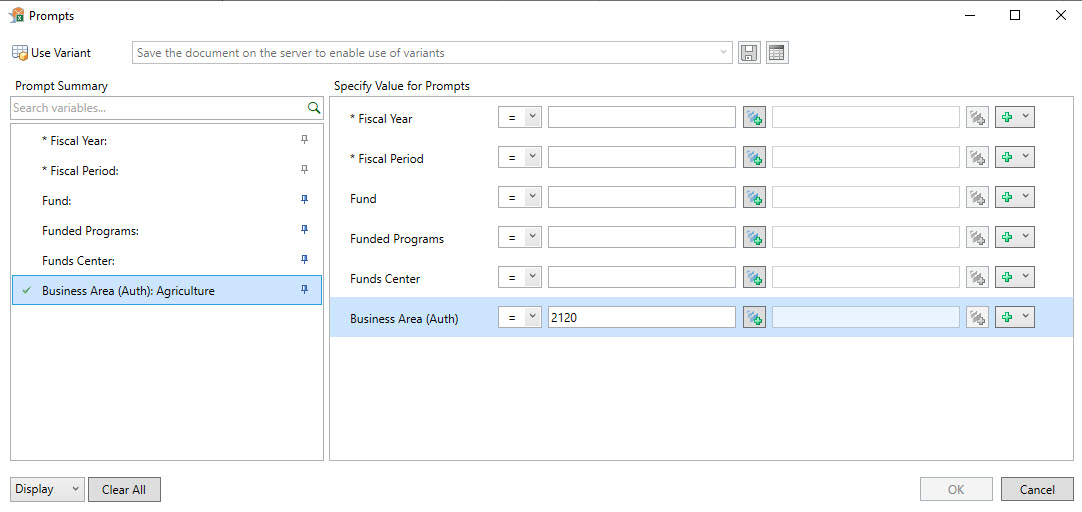Image resolution: width=1082 pixels, height=512 pixels.
Task: Click the disabled upper value help in the Funds Center row
Action: pos(977,278)
